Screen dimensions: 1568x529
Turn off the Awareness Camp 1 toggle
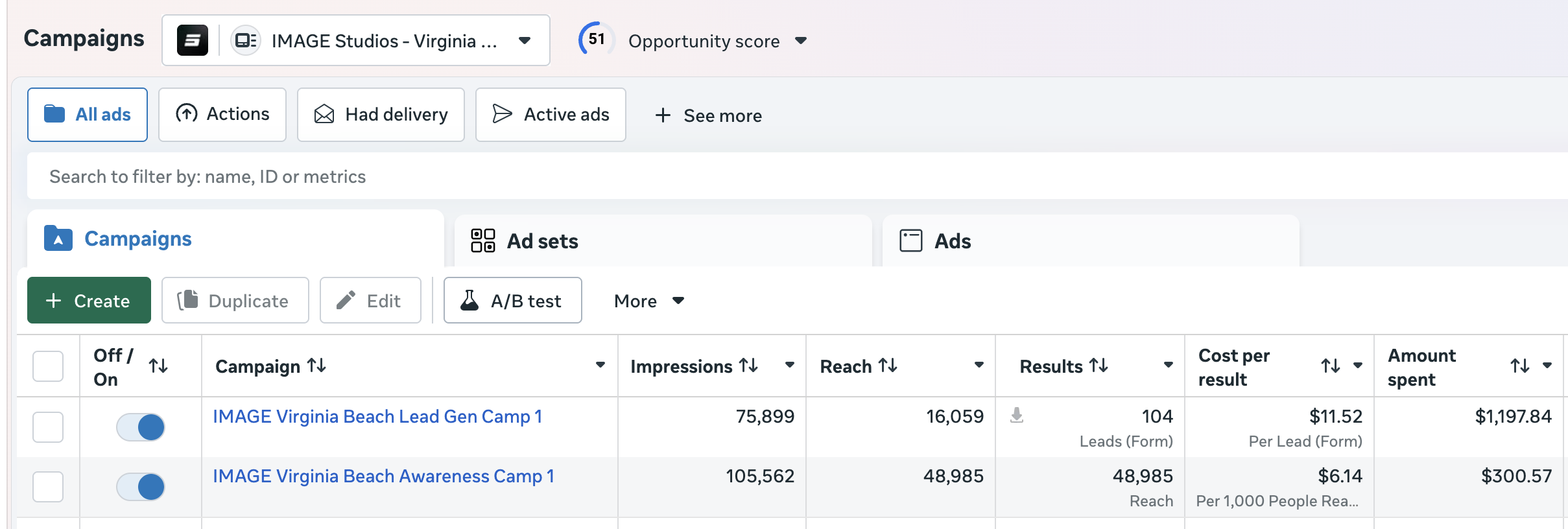click(141, 487)
